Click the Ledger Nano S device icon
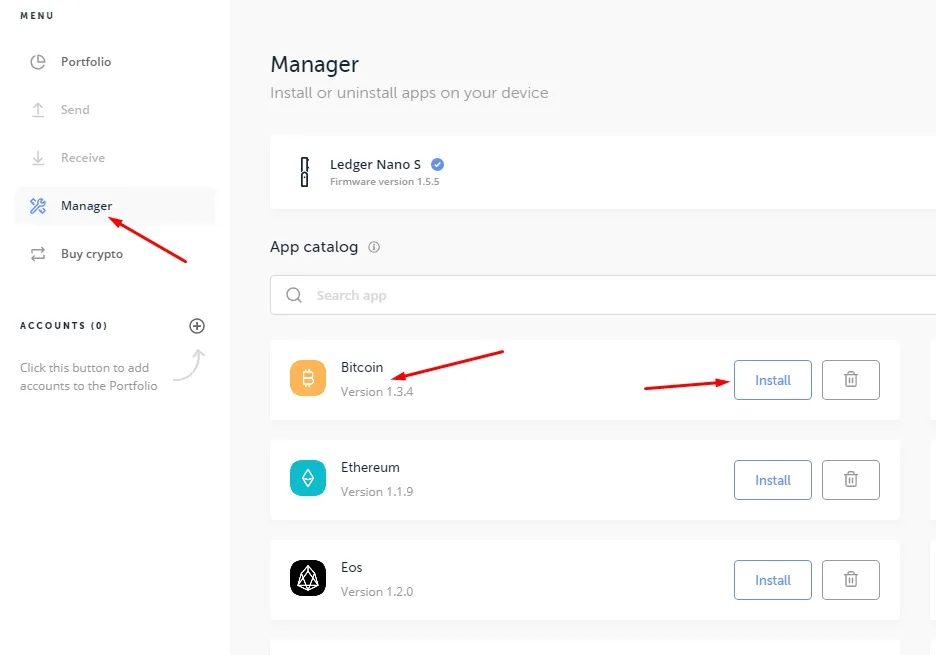 tap(304, 172)
